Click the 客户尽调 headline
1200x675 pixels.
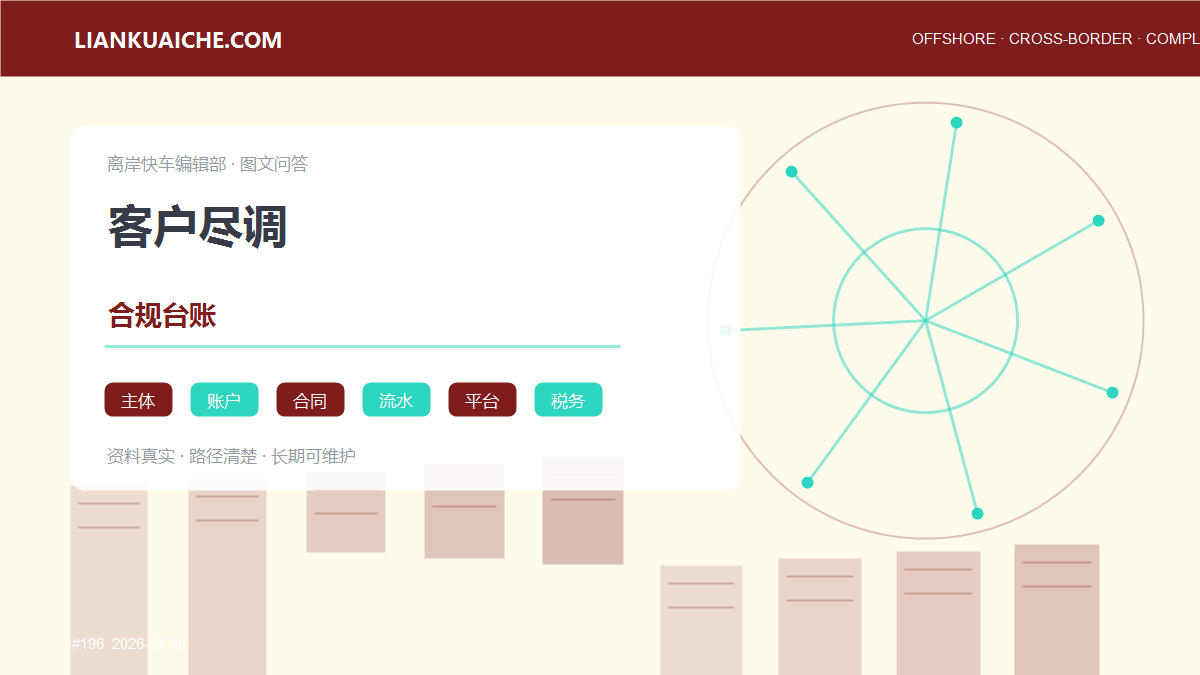click(198, 228)
